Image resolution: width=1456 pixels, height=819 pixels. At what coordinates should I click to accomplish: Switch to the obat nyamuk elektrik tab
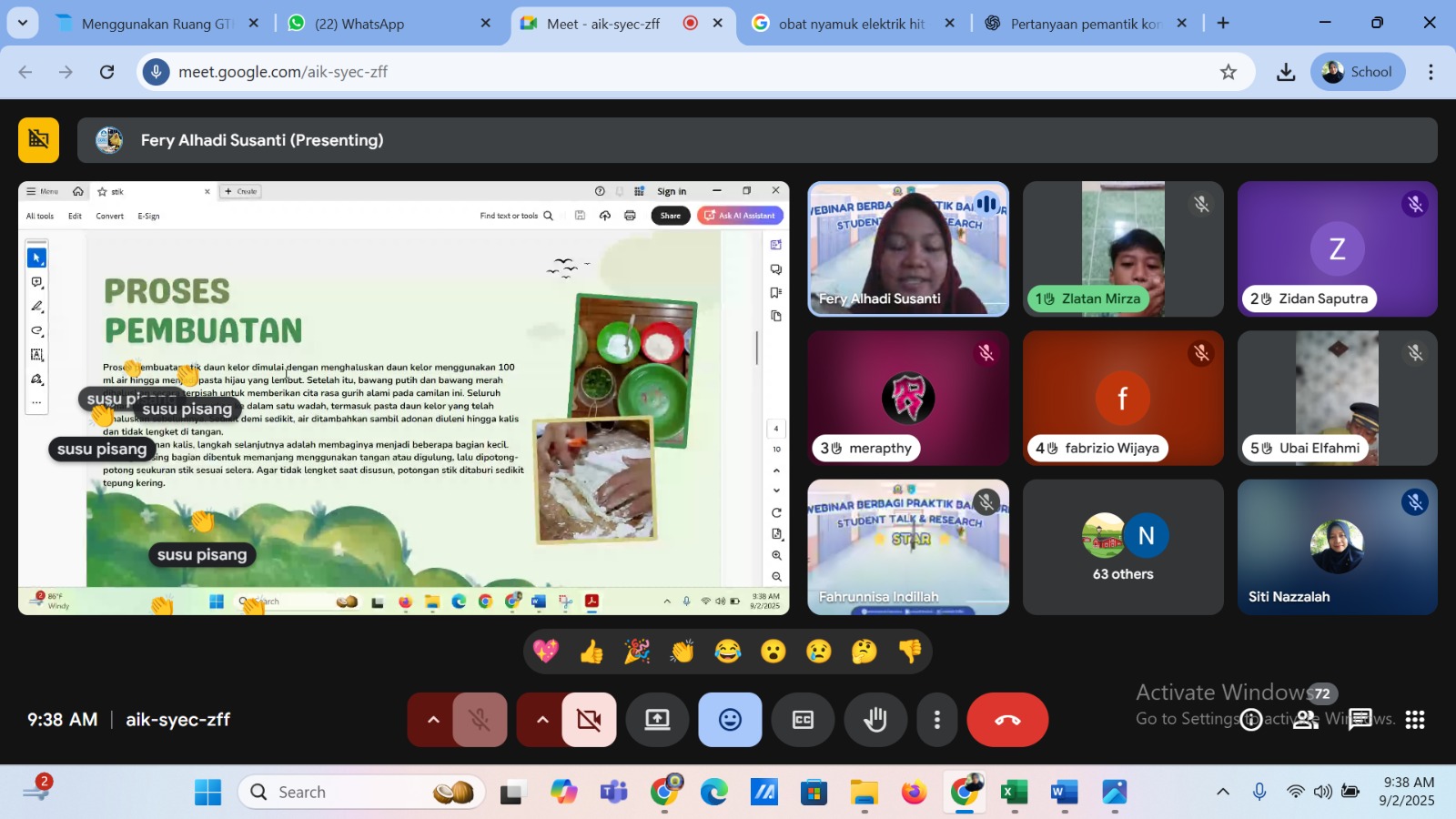click(852, 24)
